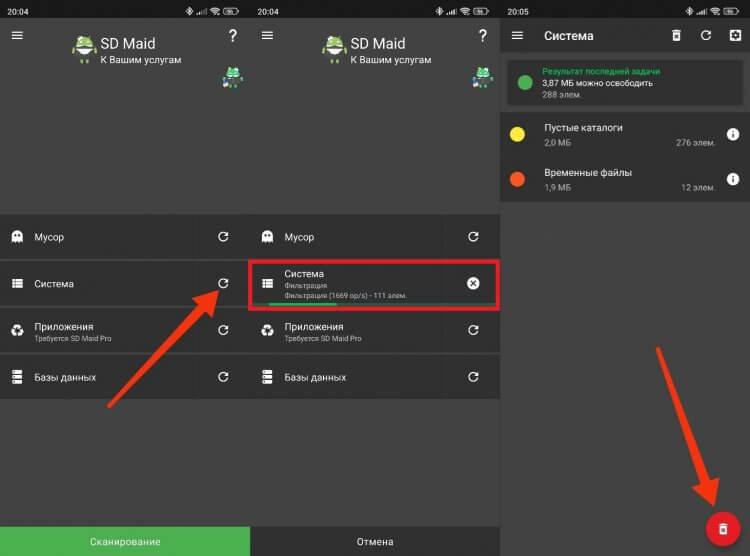Refresh Базы данных in second screen
Screen dimensions: 750x556
pyautogui.click(x=473, y=377)
